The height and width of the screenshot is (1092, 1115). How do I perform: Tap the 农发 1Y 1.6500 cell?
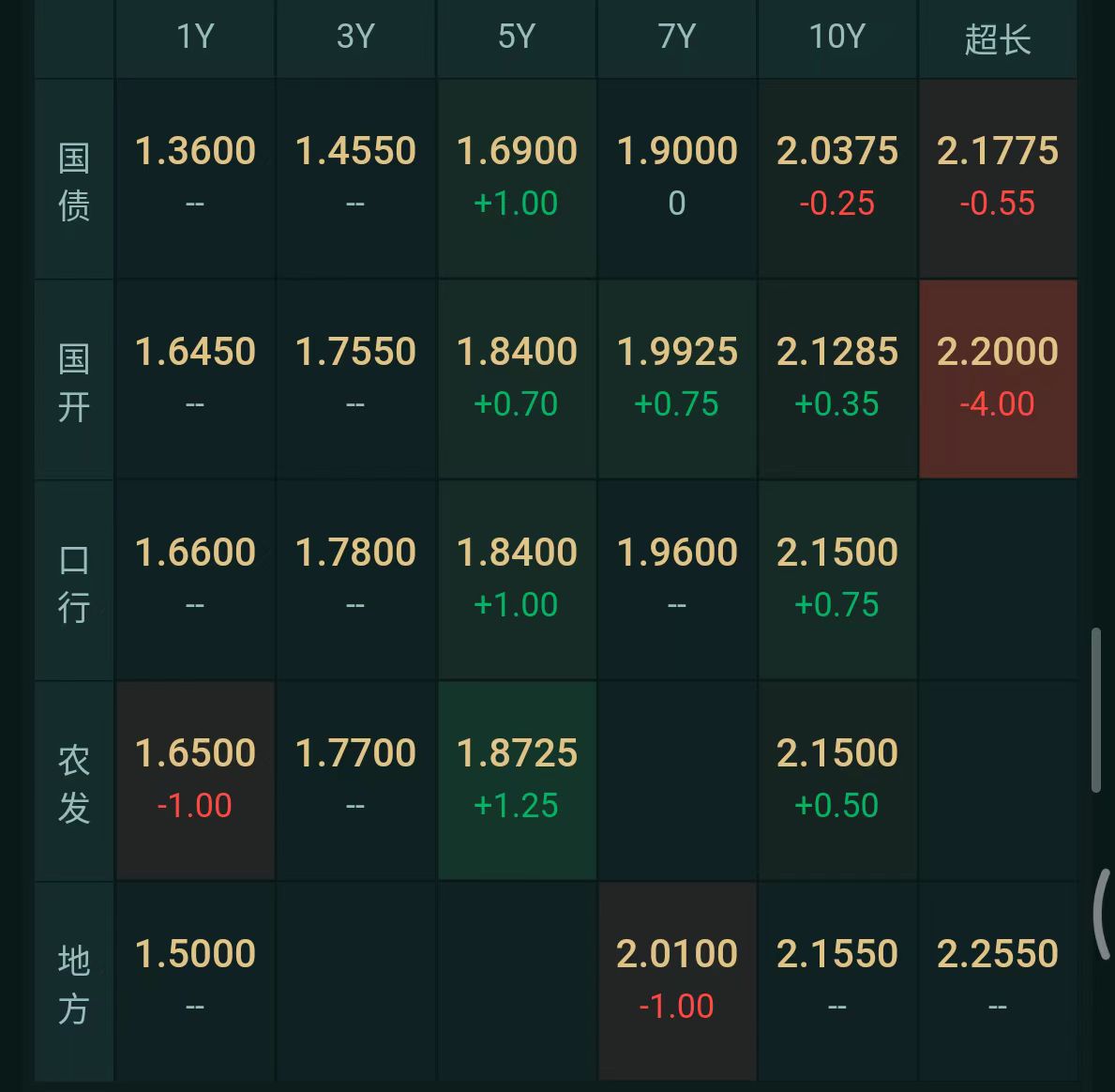click(195, 781)
